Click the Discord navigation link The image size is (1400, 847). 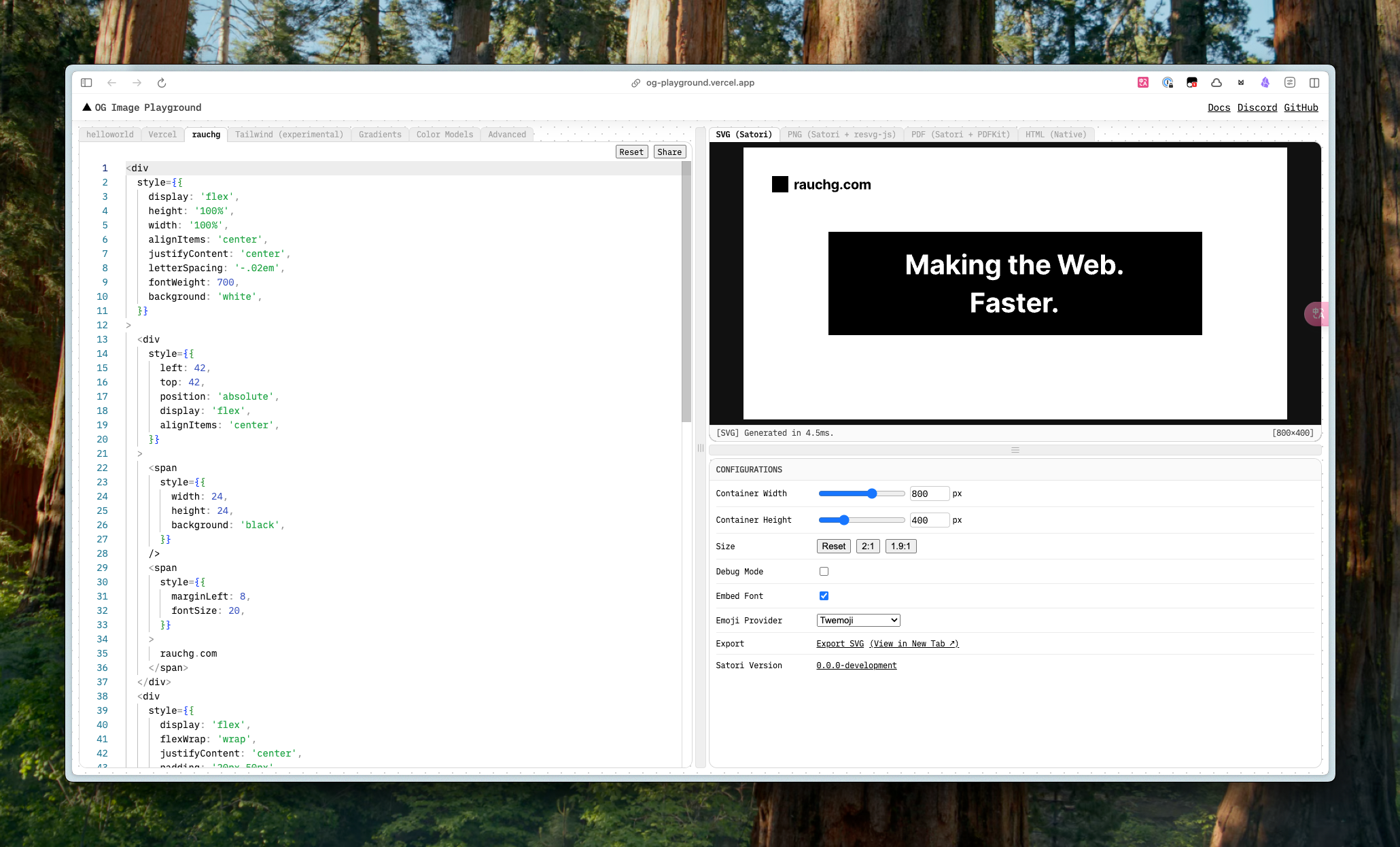coord(1257,107)
